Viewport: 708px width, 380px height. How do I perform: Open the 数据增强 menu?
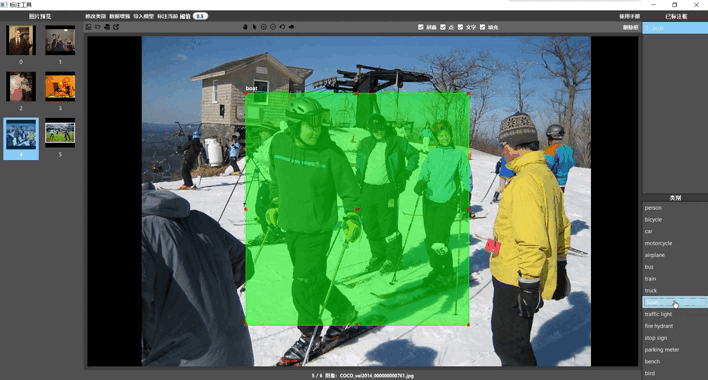coord(120,16)
